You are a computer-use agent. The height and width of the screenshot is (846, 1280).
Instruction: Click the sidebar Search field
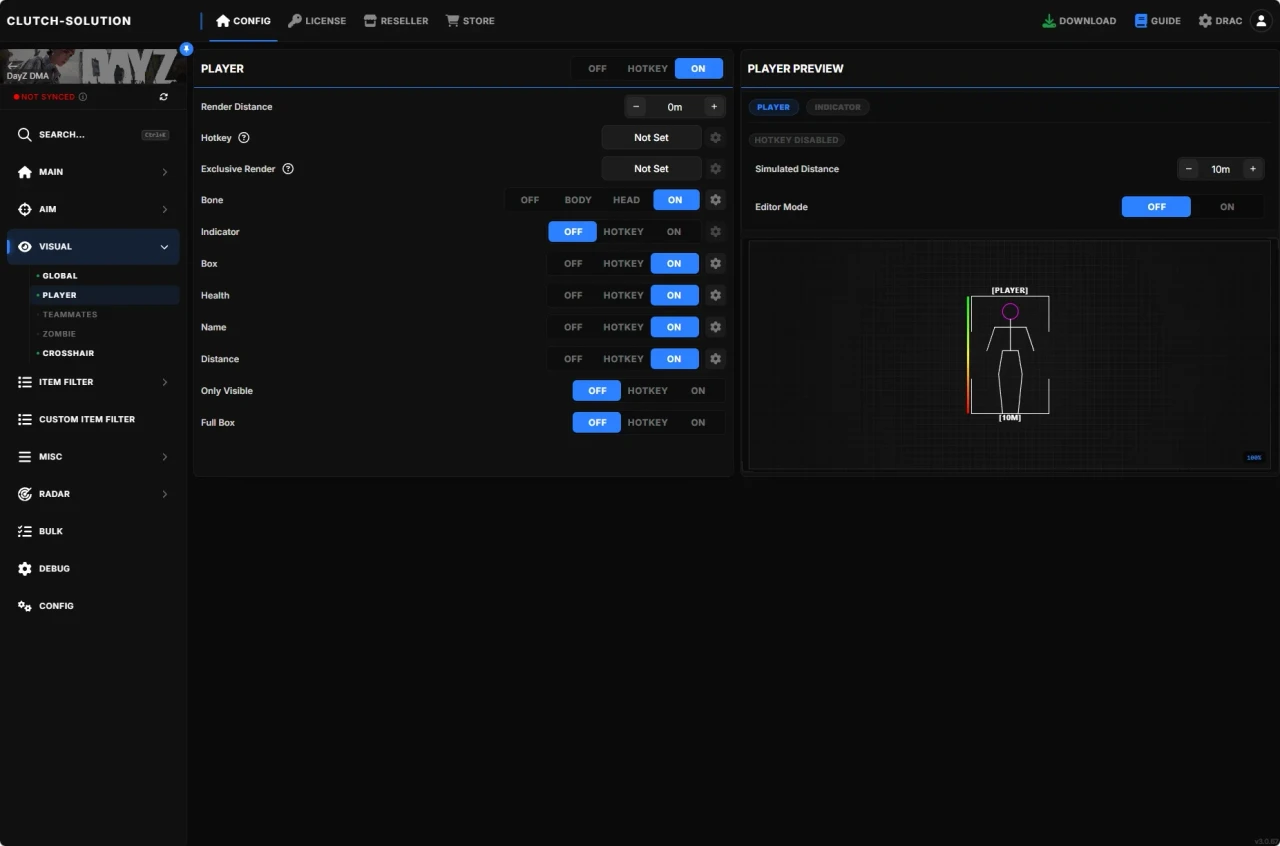pos(93,134)
